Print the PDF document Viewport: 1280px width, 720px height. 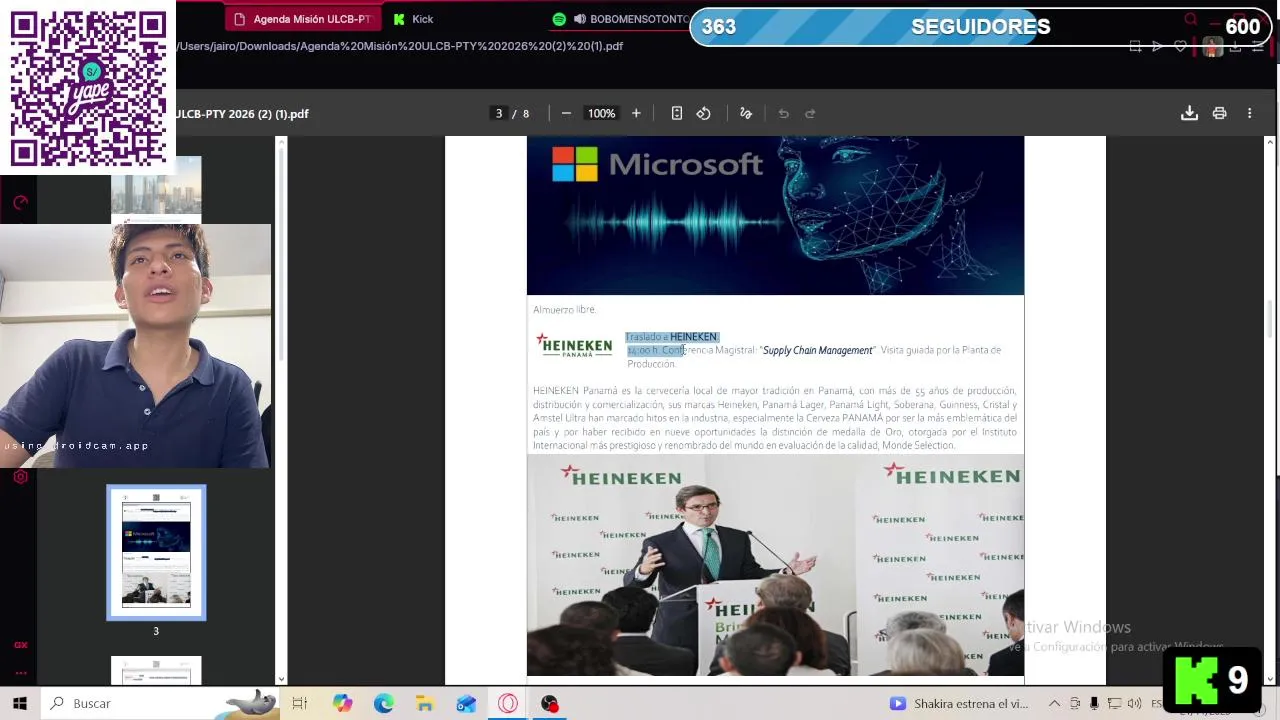[x=1219, y=113]
